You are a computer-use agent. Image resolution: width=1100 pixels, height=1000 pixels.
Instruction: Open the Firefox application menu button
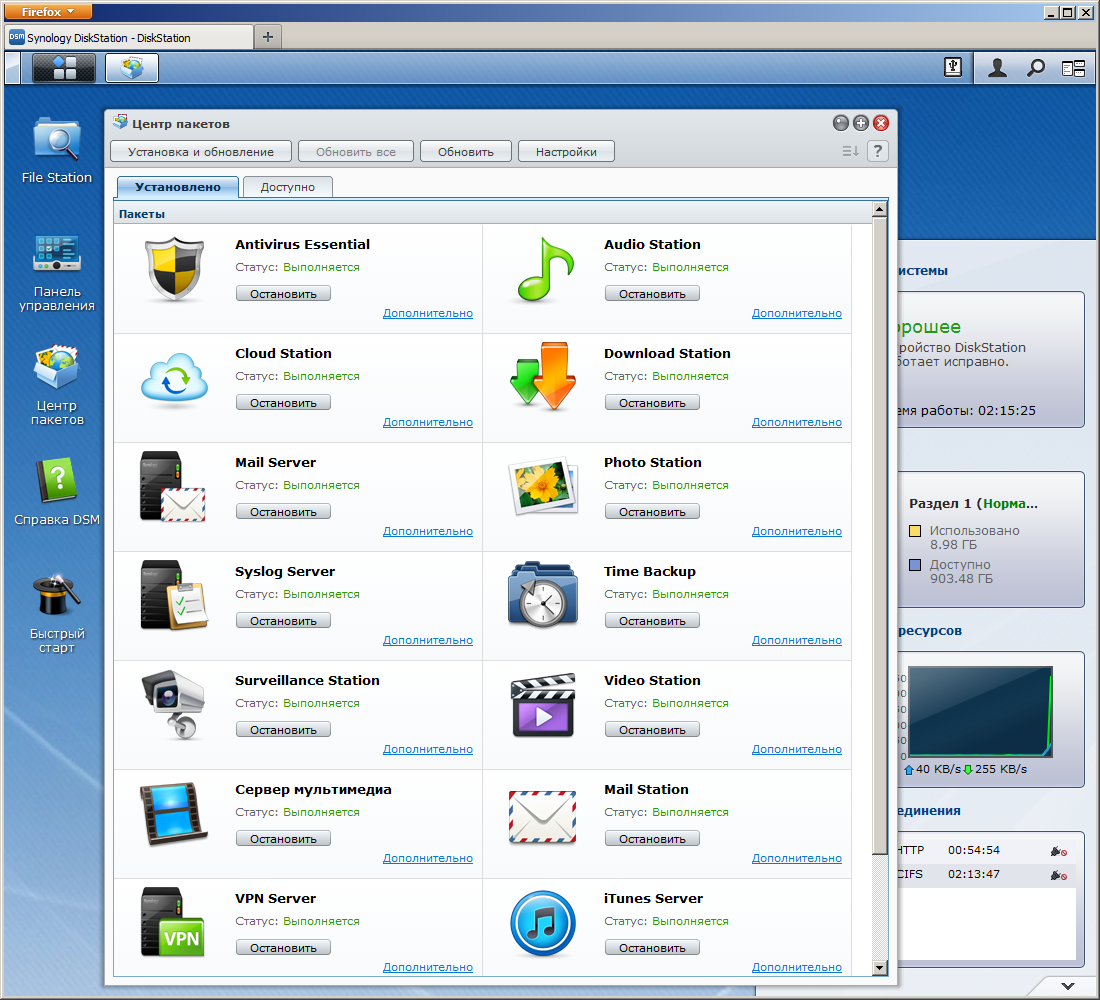point(48,11)
